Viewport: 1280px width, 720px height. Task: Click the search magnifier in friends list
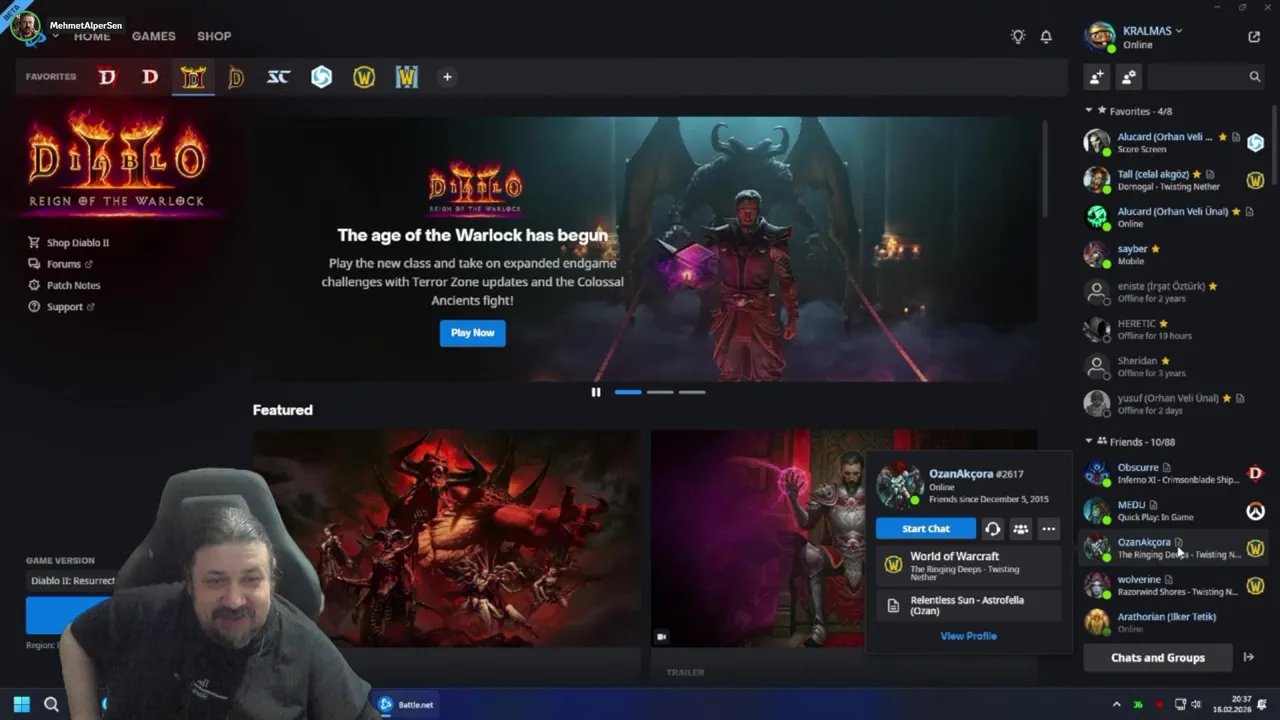1254,76
